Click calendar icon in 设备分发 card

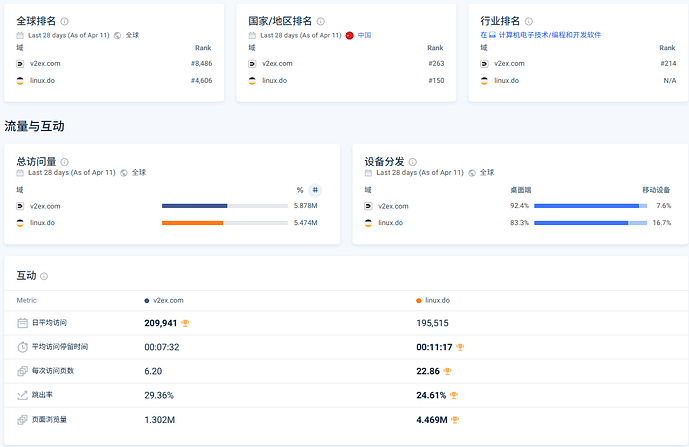pyautogui.click(x=368, y=173)
